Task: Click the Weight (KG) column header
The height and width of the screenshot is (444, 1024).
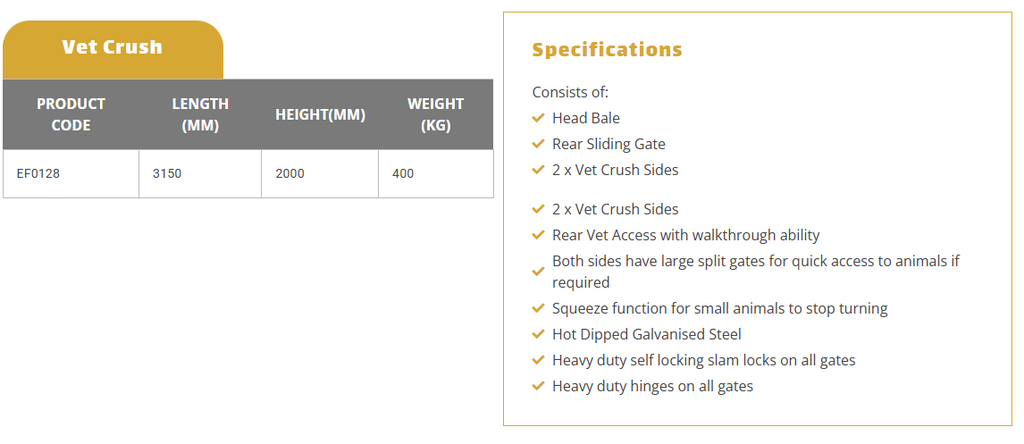Action: tap(436, 114)
